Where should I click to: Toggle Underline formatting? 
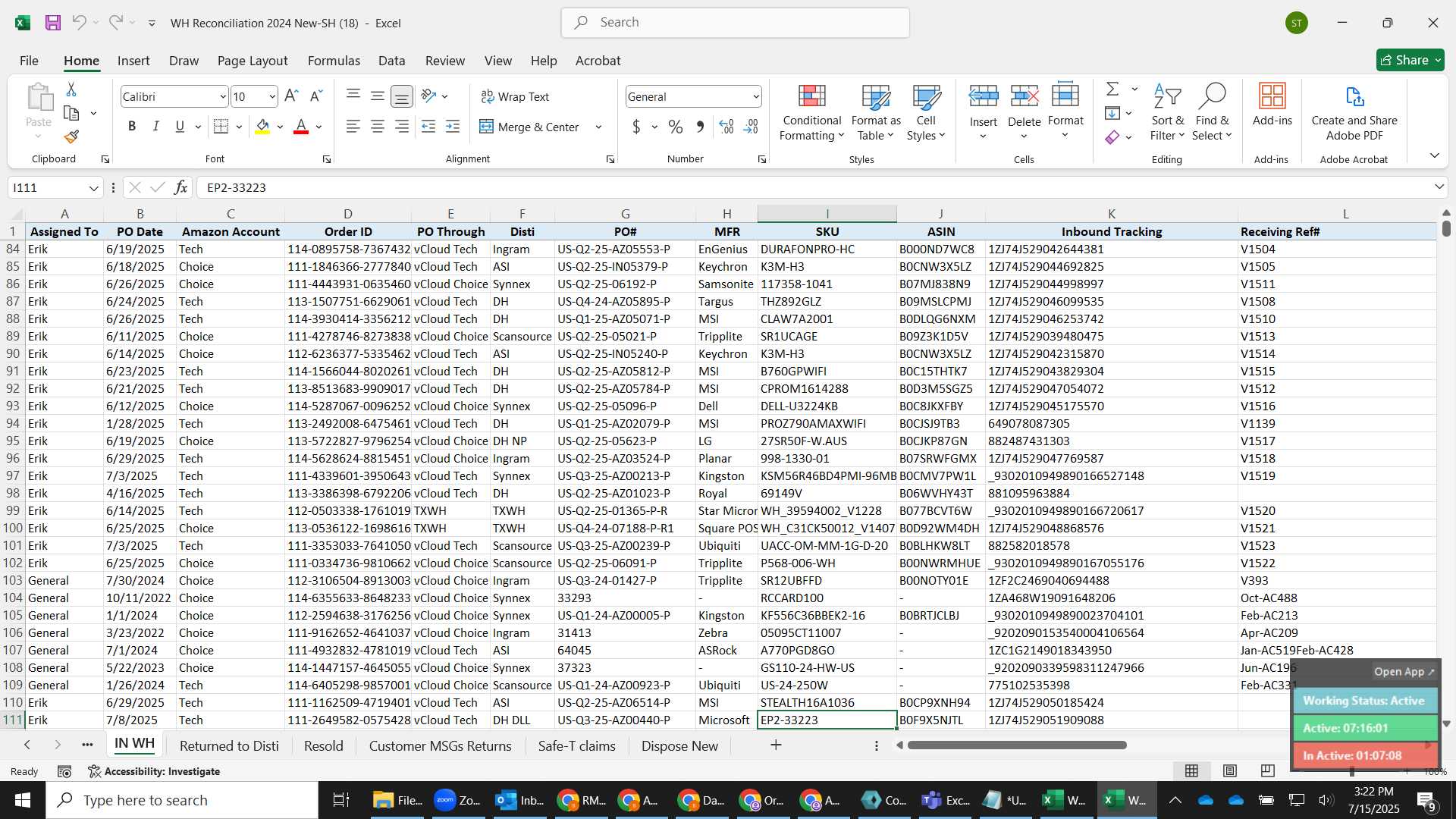click(180, 127)
